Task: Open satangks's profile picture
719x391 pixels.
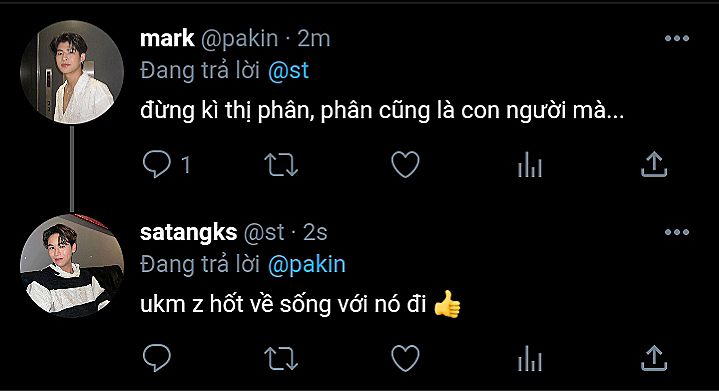Action: pos(72,266)
